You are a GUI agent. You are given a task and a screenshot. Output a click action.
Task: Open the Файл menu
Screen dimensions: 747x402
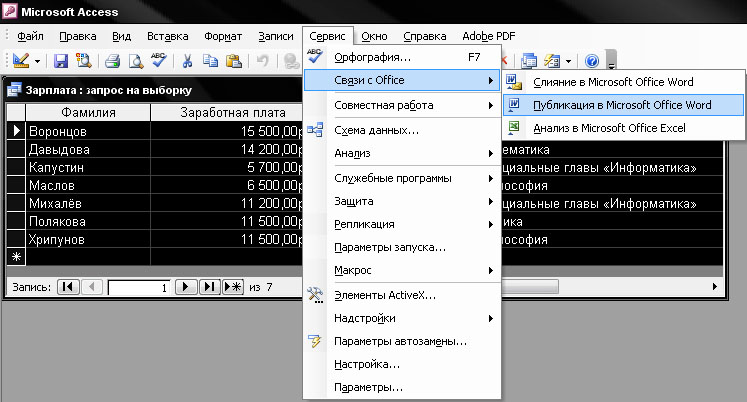(x=30, y=36)
